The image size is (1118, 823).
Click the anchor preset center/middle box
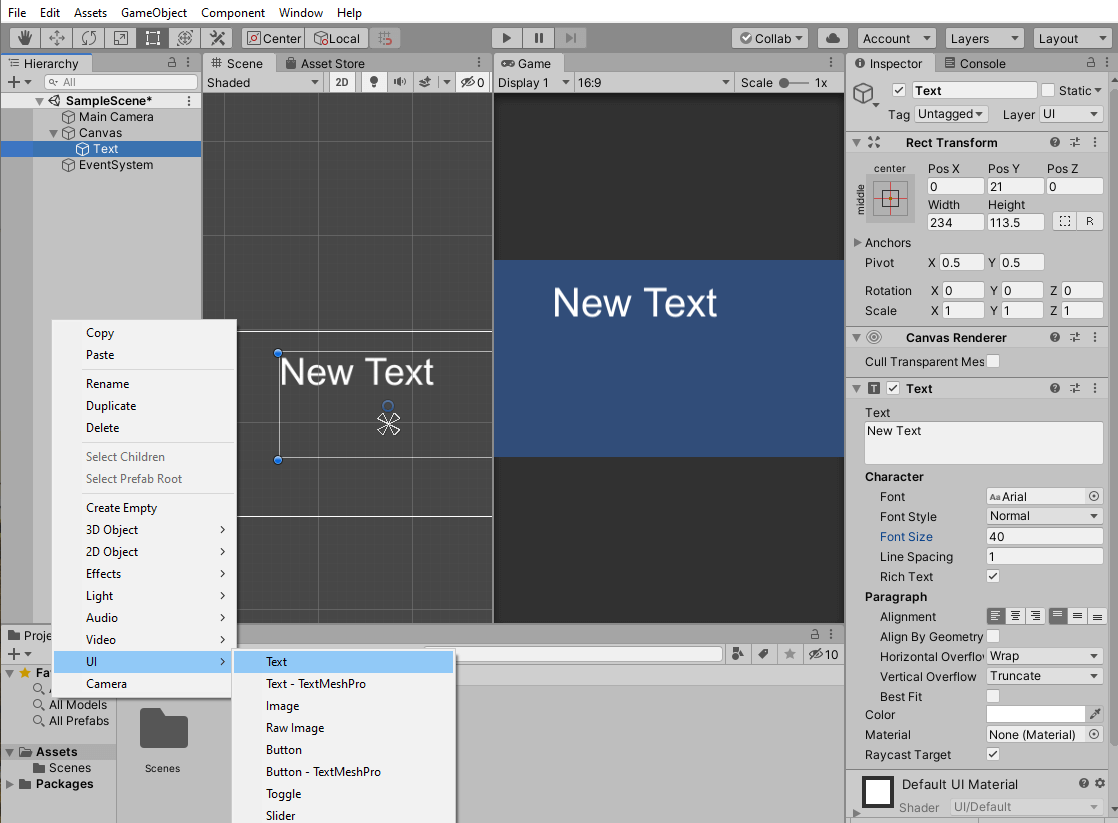click(x=890, y=198)
